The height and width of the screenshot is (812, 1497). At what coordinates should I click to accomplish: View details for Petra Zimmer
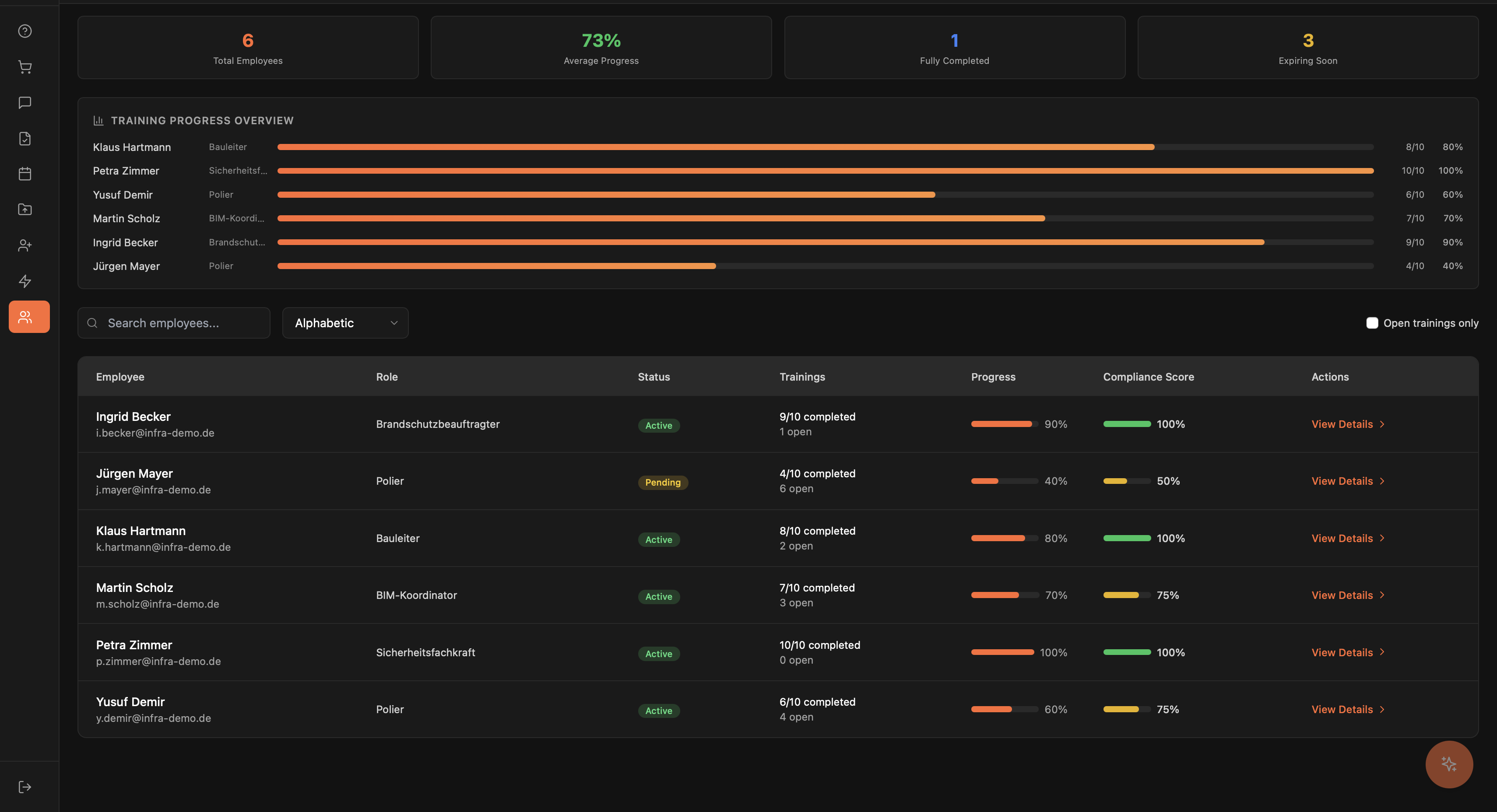[1348, 653]
